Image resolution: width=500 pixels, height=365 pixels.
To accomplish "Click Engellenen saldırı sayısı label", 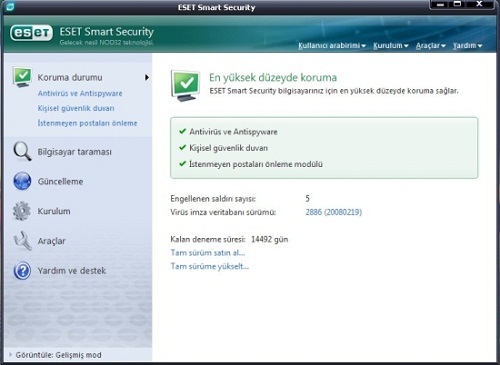I will click(x=213, y=199).
